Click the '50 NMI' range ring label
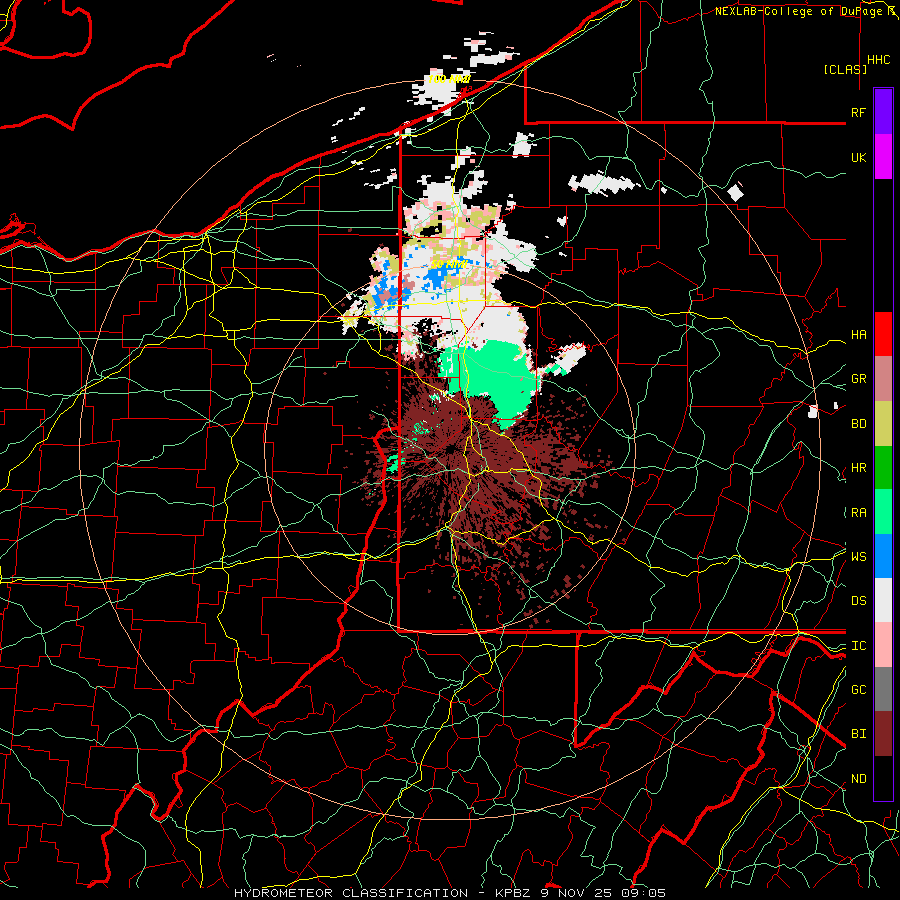The width and height of the screenshot is (900, 900). pos(448,264)
